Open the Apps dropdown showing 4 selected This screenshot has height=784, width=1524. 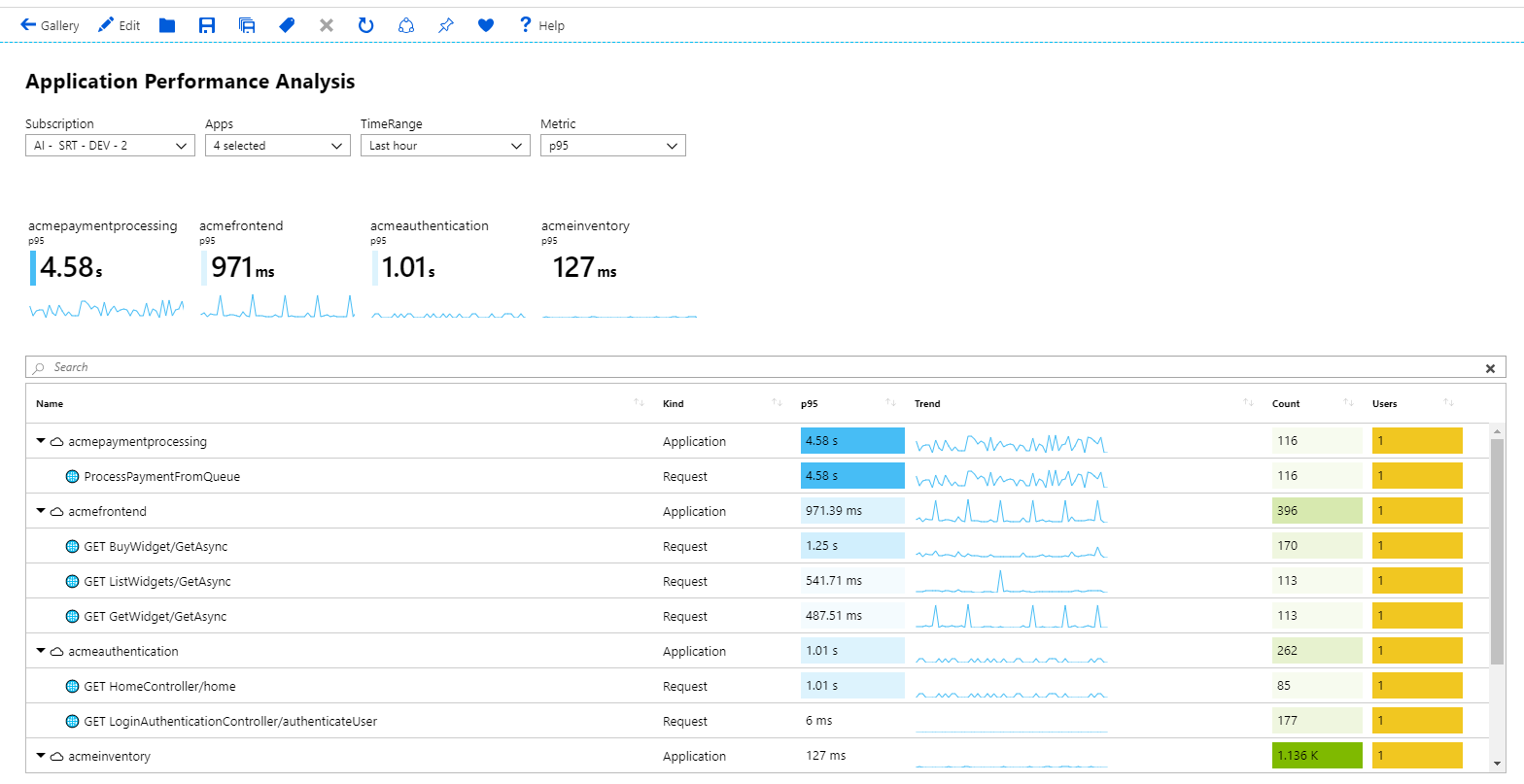pos(277,146)
